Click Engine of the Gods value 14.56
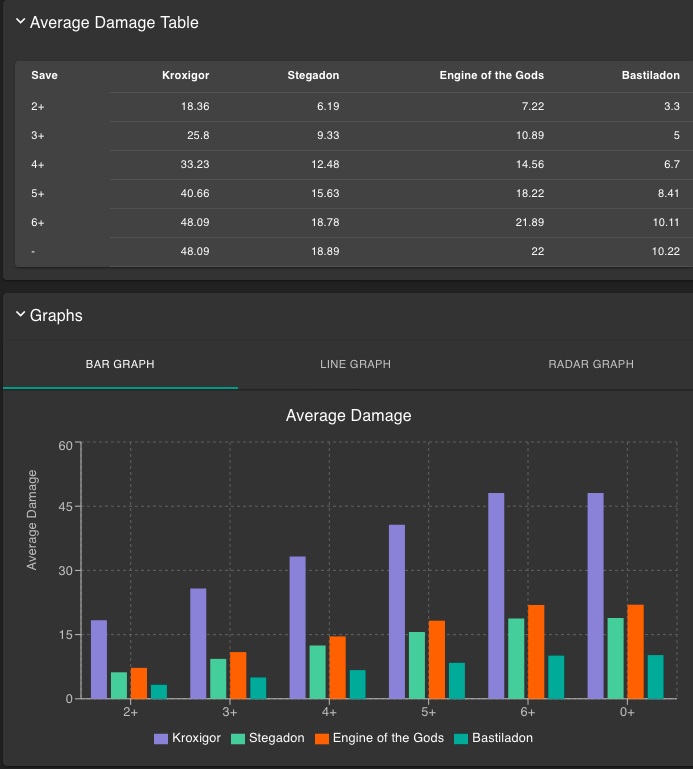693x769 pixels. [x=530, y=164]
